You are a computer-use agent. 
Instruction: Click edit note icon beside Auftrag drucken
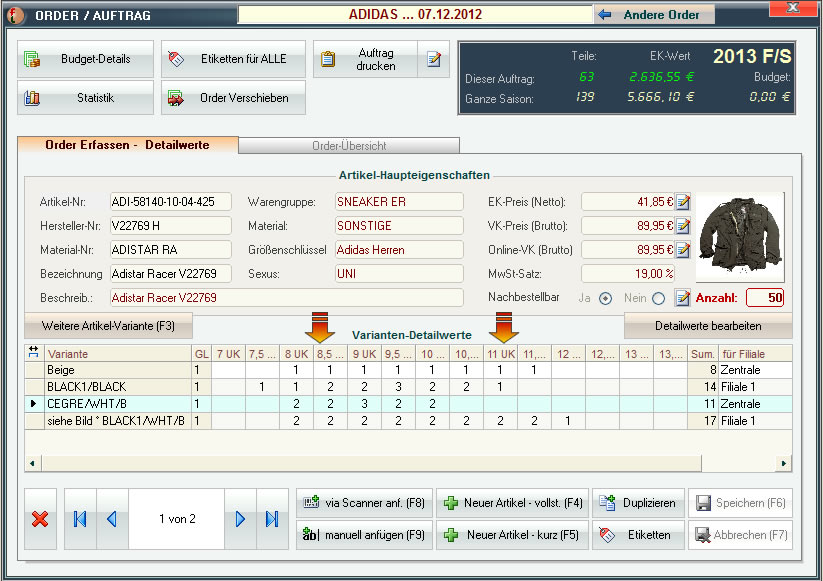pos(434,59)
